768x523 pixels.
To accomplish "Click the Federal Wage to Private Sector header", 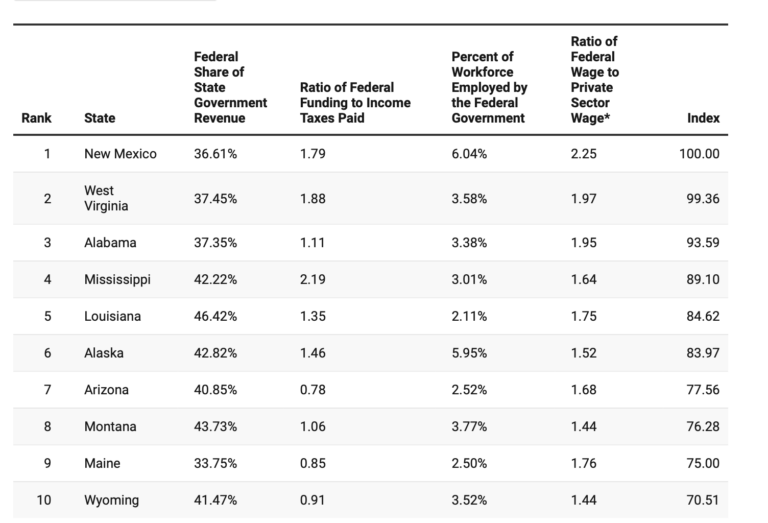I will click(595, 79).
